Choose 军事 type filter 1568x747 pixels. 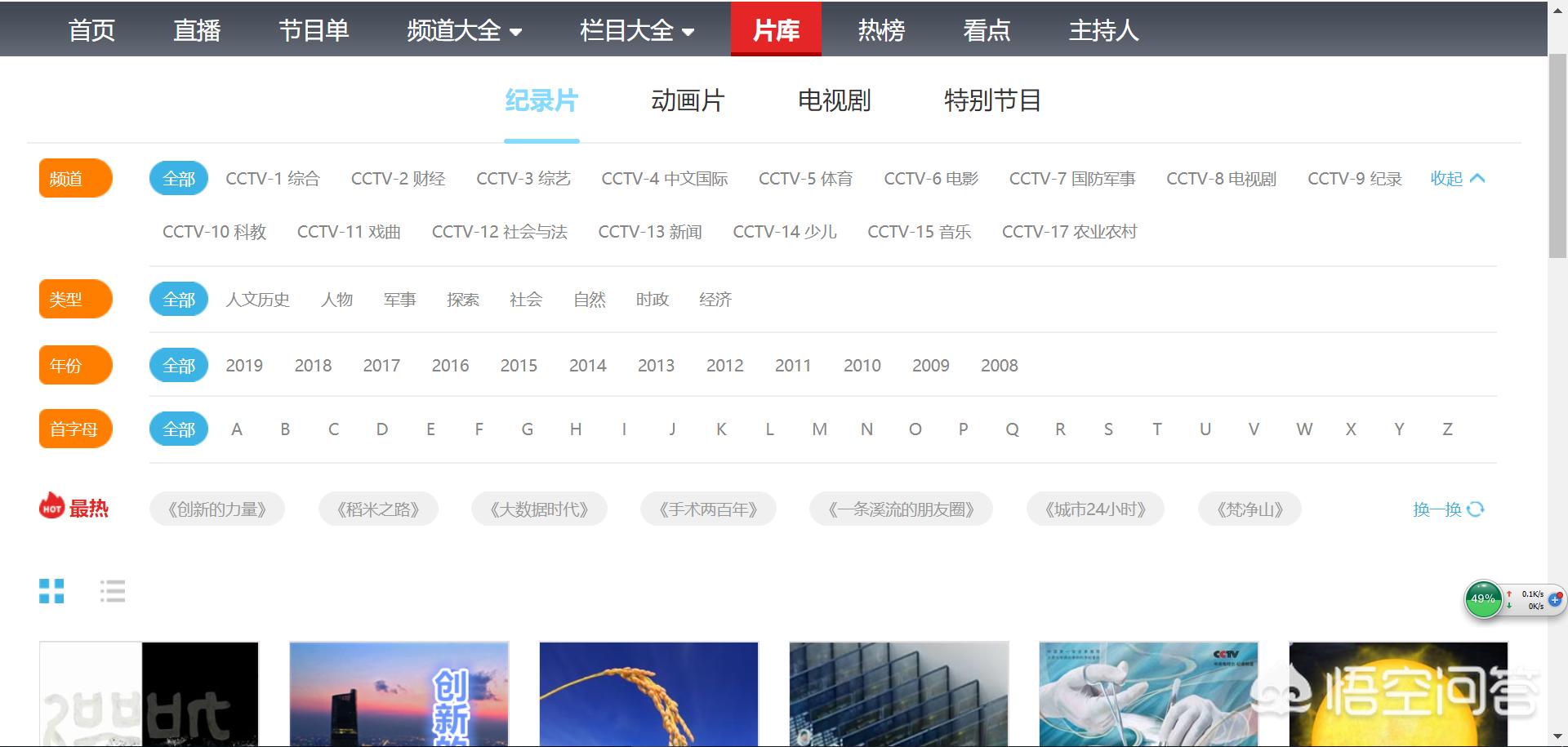coord(399,300)
